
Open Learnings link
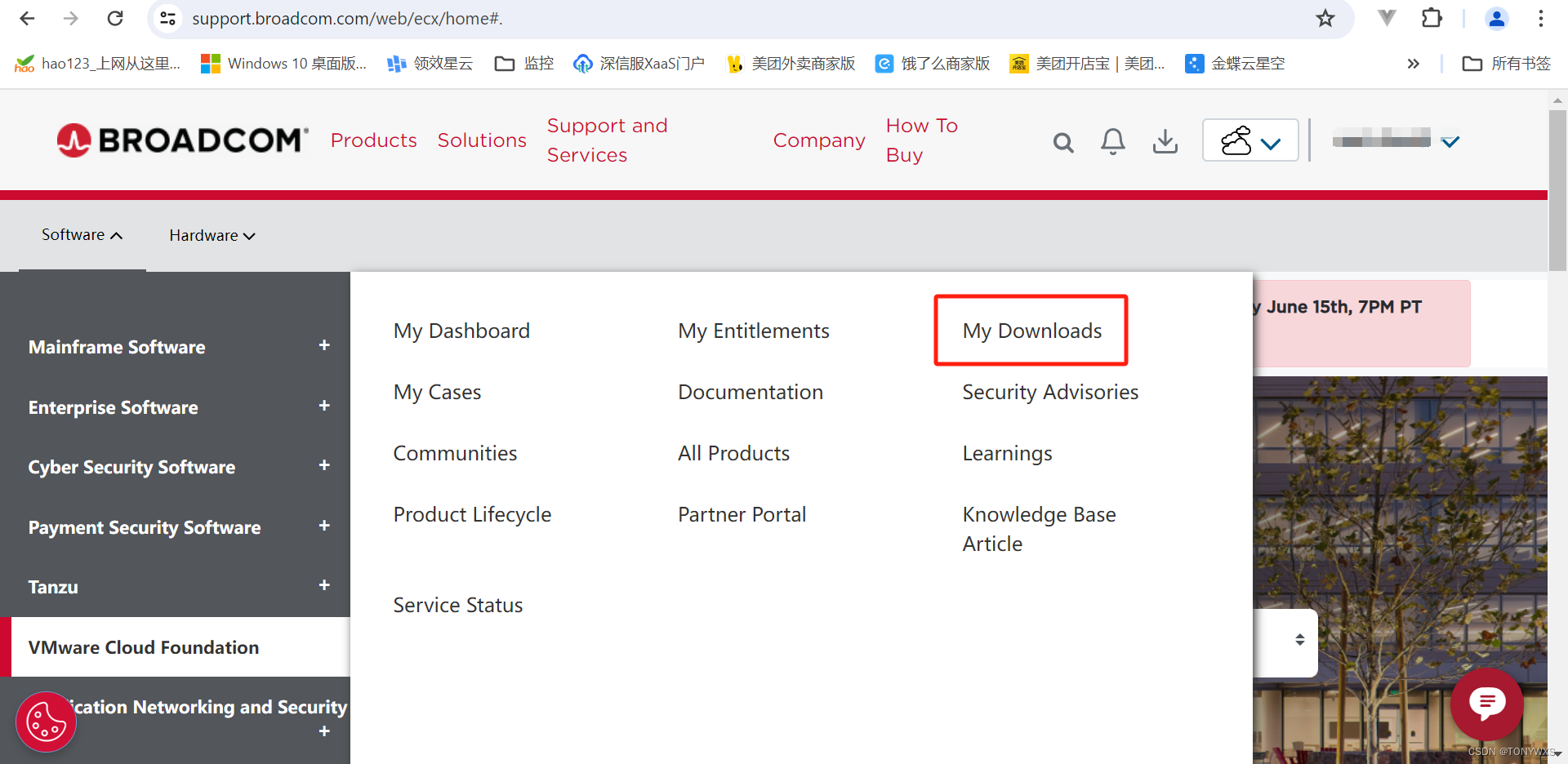tap(1007, 453)
